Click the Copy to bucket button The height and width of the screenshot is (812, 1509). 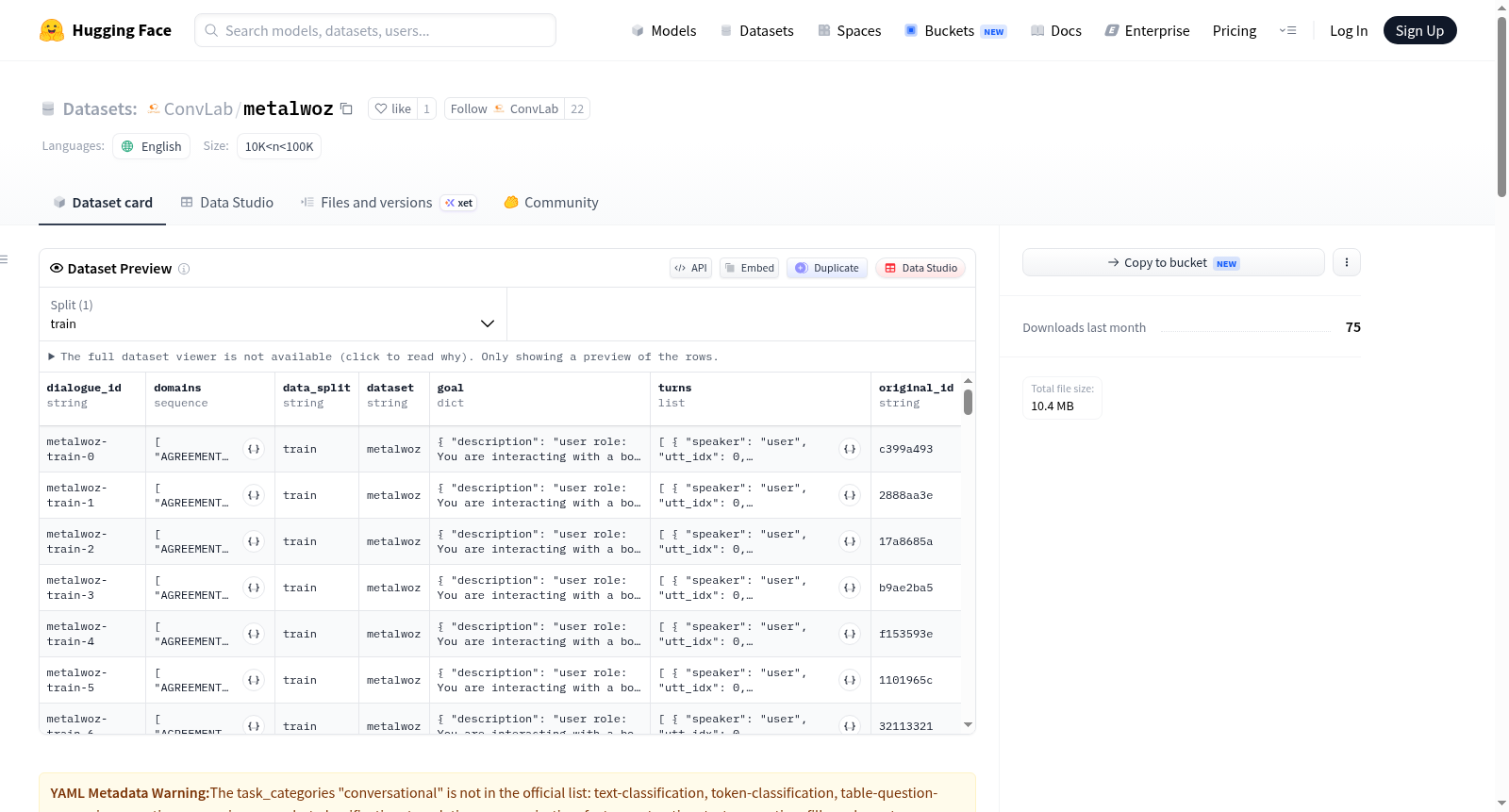[1173, 262]
